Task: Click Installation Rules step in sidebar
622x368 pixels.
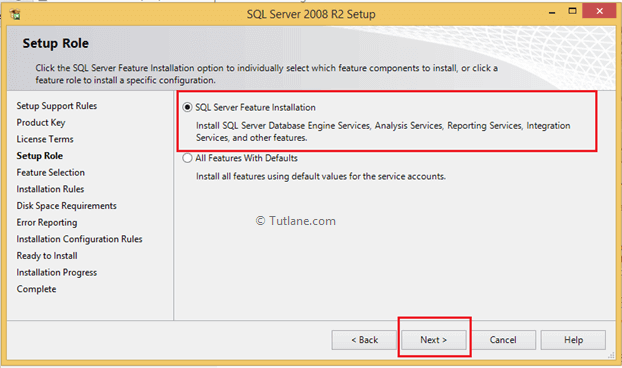Action: pos(50,189)
